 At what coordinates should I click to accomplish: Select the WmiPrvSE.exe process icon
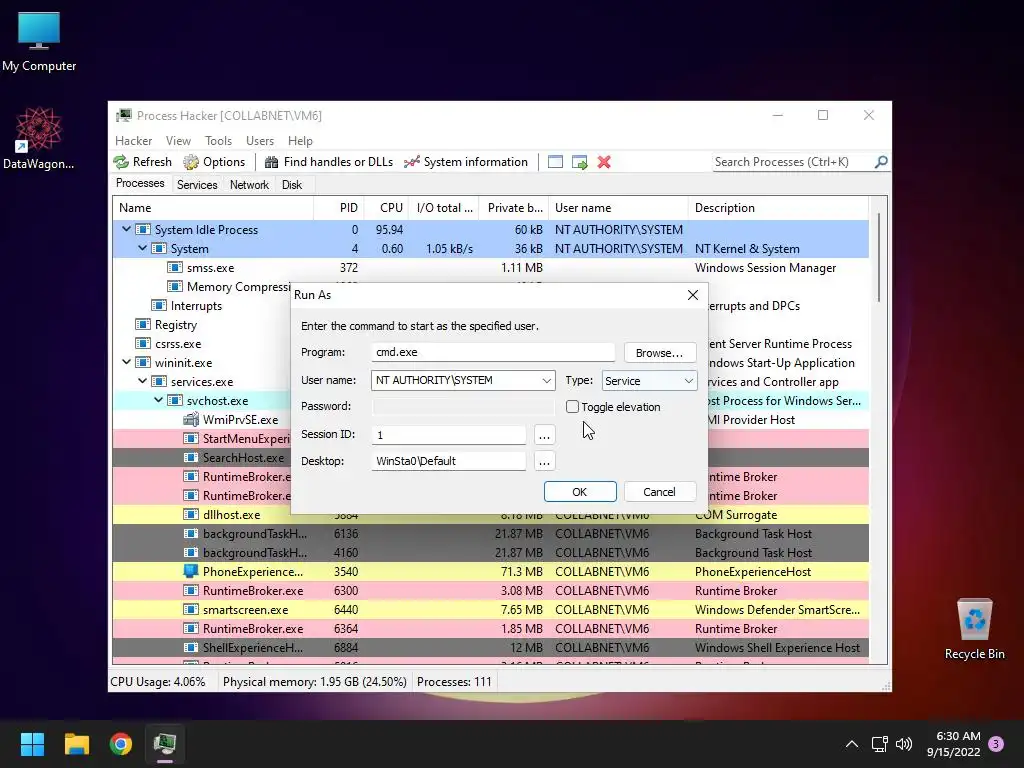coord(191,419)
